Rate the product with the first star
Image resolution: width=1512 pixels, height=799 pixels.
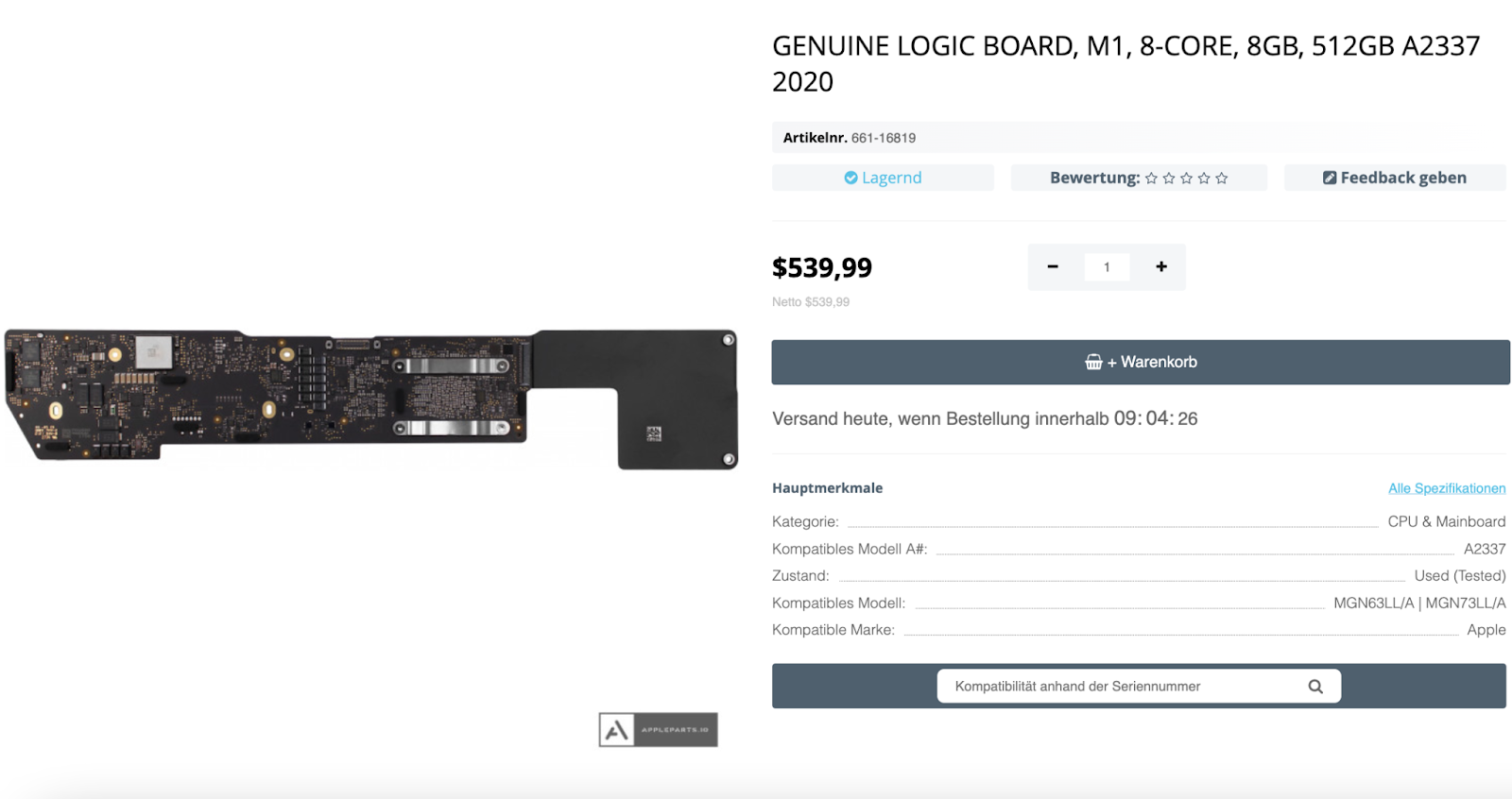click(x=1151, y=178)
